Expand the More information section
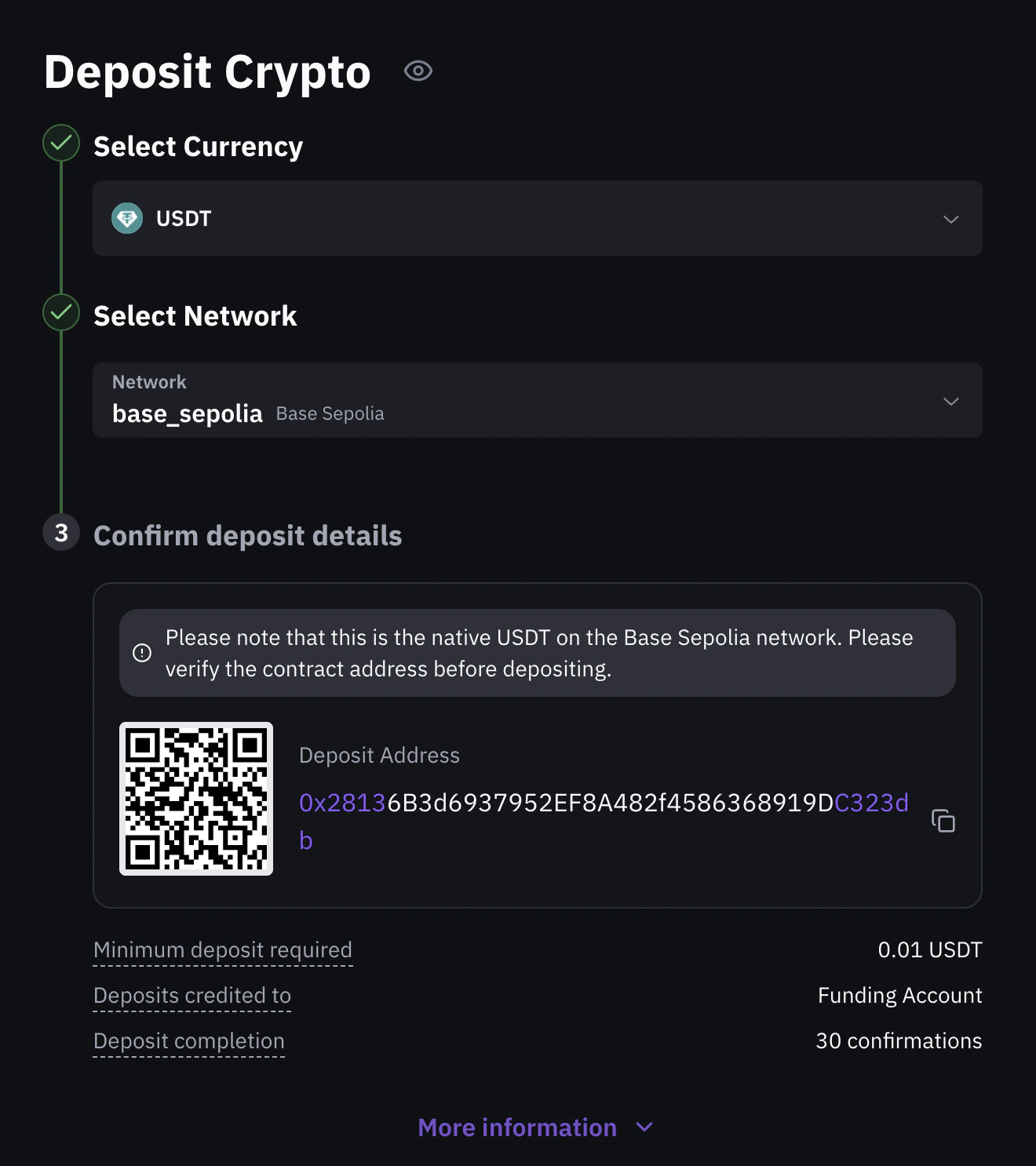Screen dimensions: 1036x1166 536,1127
